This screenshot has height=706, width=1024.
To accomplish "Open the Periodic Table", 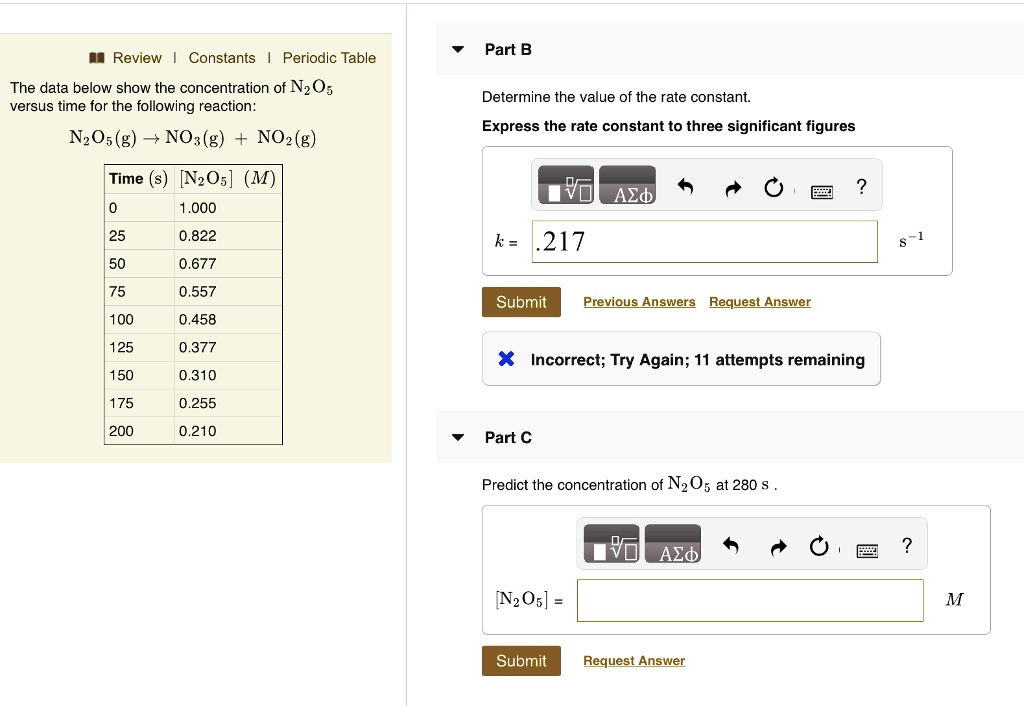I will pyautogui.click(x=330, y=58).
